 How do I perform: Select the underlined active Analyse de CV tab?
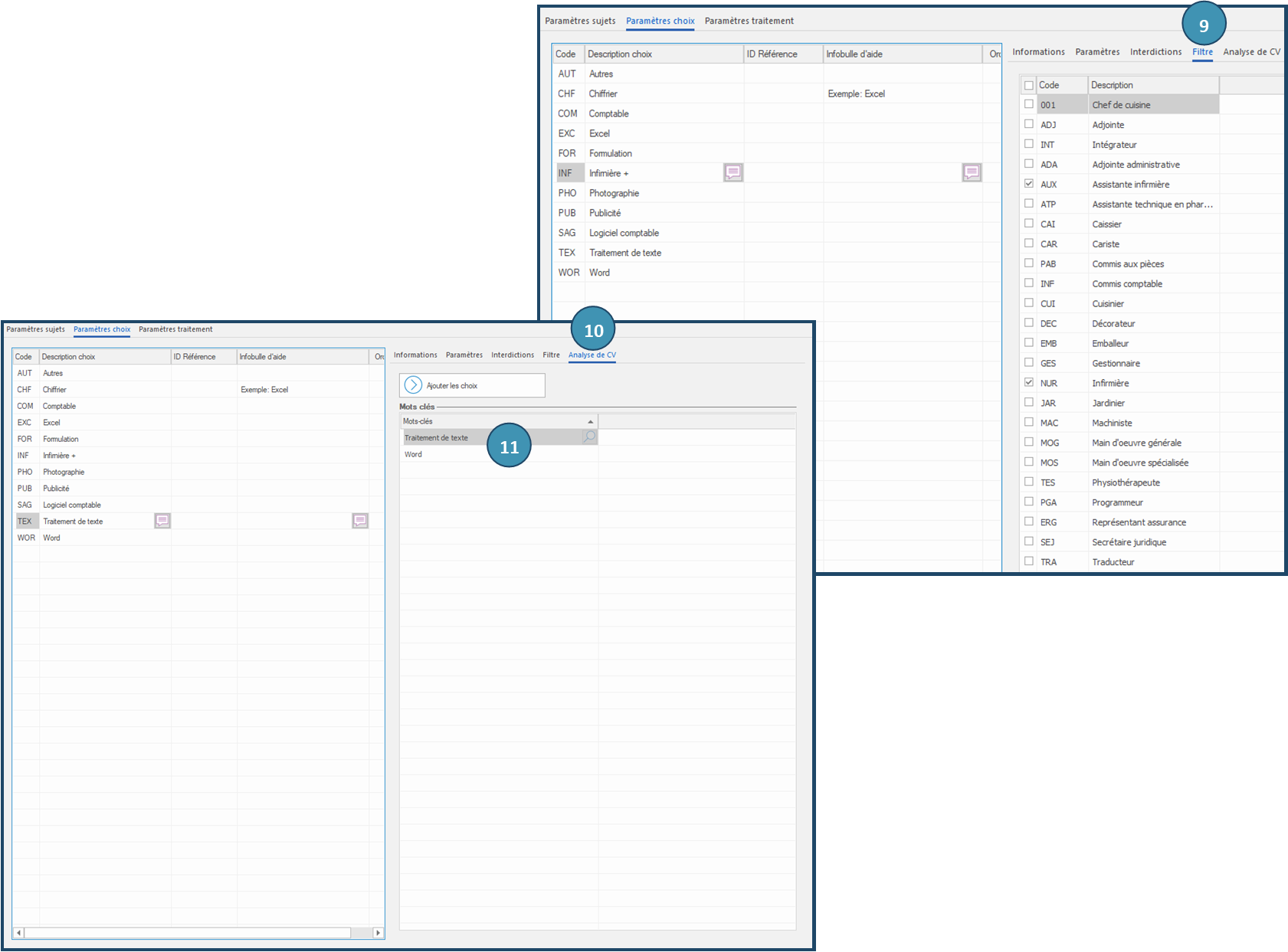pyautogui.click(x=592, y=355)
